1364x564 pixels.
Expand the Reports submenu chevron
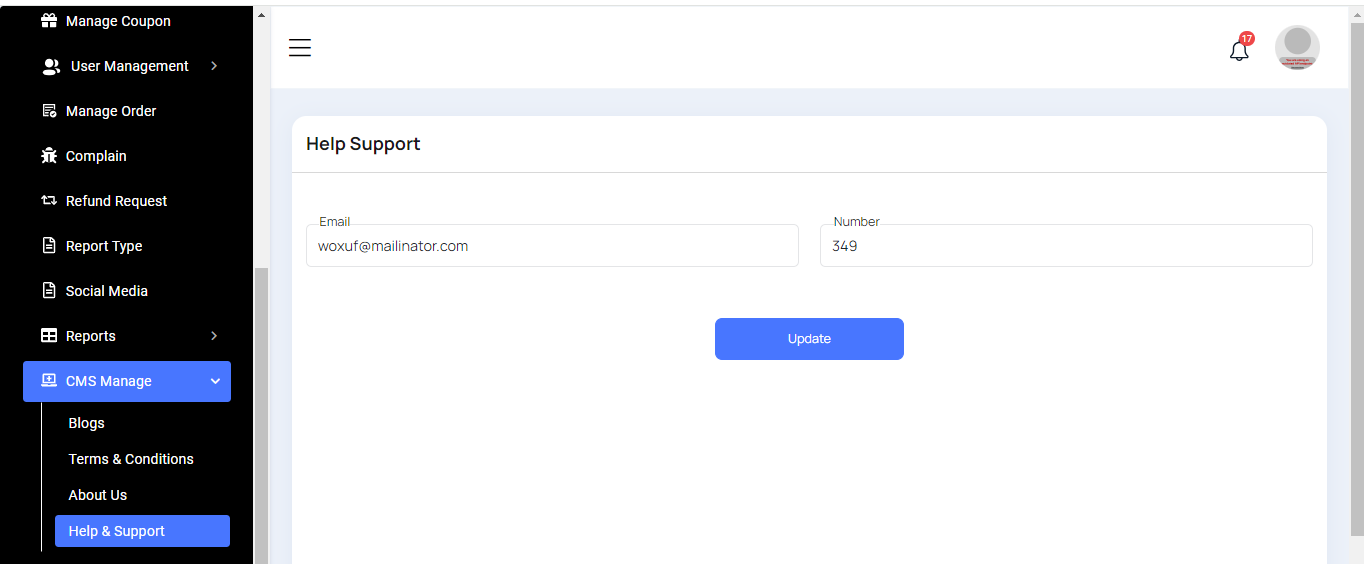214,336
